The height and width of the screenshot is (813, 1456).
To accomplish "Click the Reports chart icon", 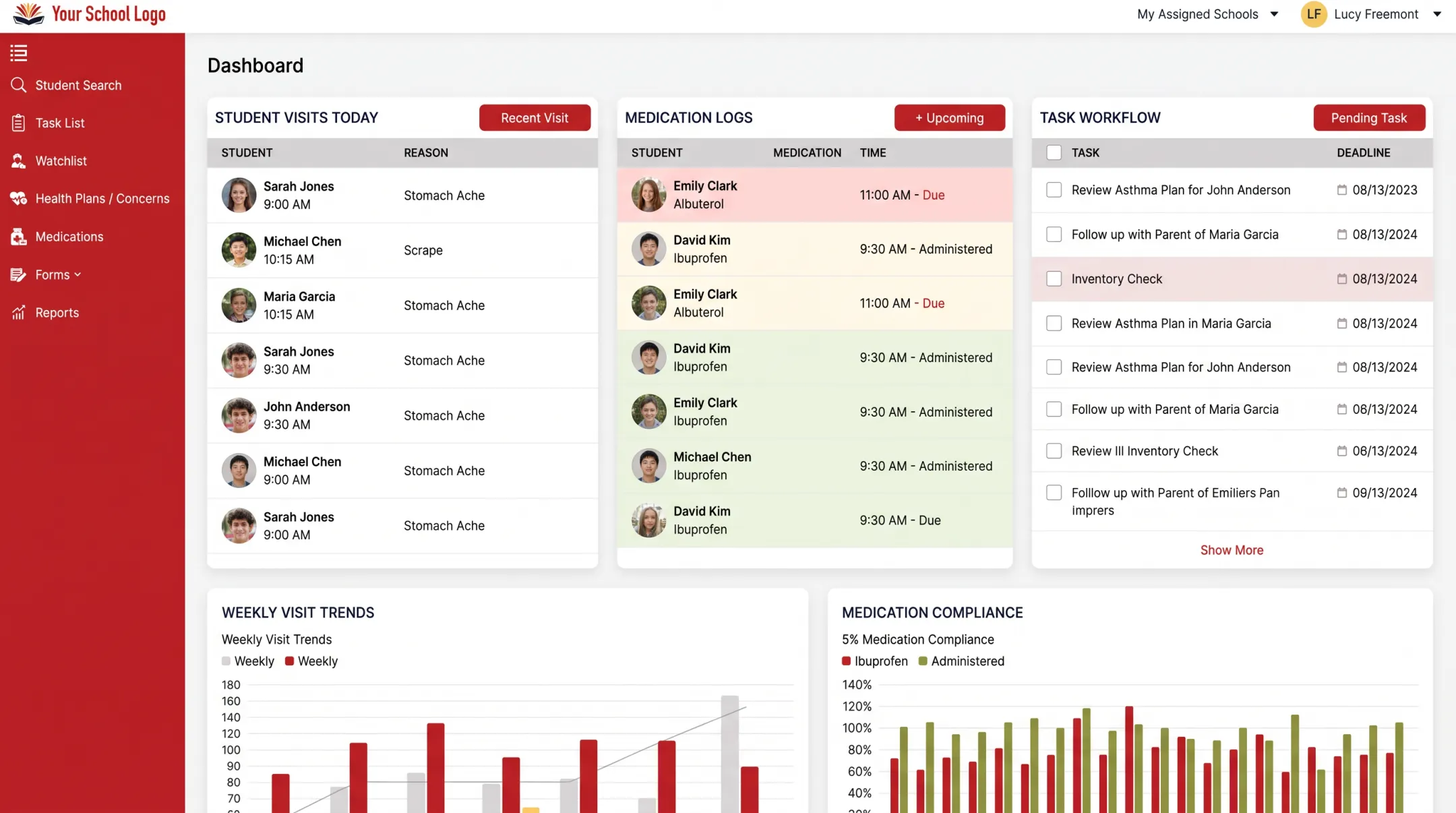I will (18, 312).
